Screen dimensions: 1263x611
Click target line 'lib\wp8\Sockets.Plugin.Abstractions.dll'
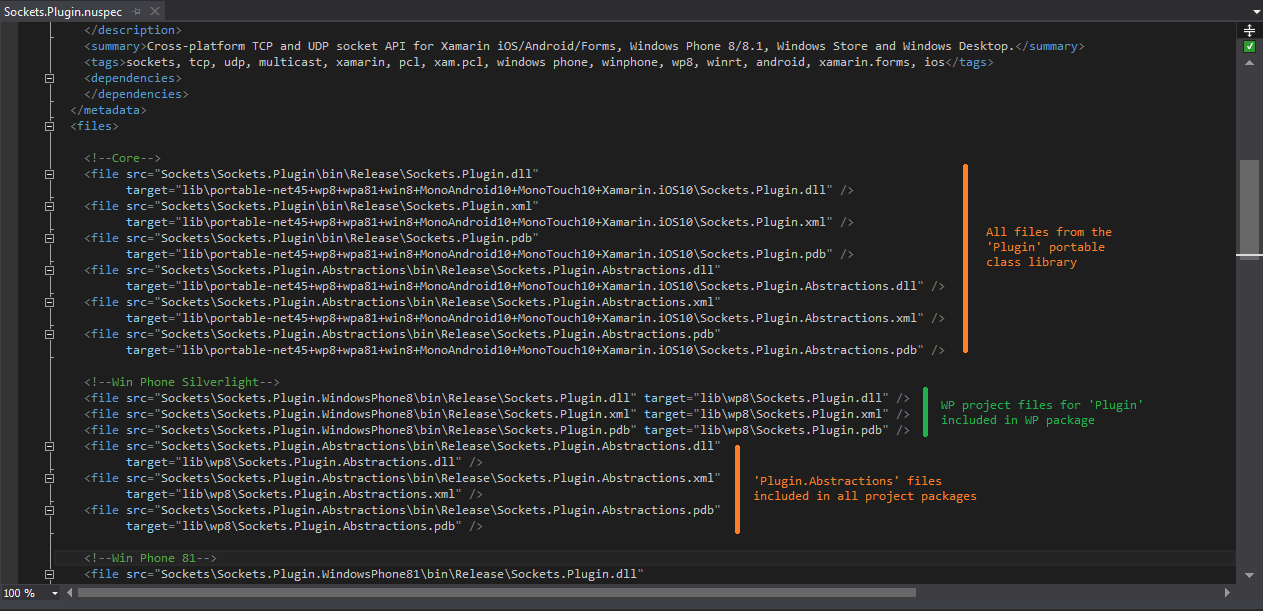(305, 462)
